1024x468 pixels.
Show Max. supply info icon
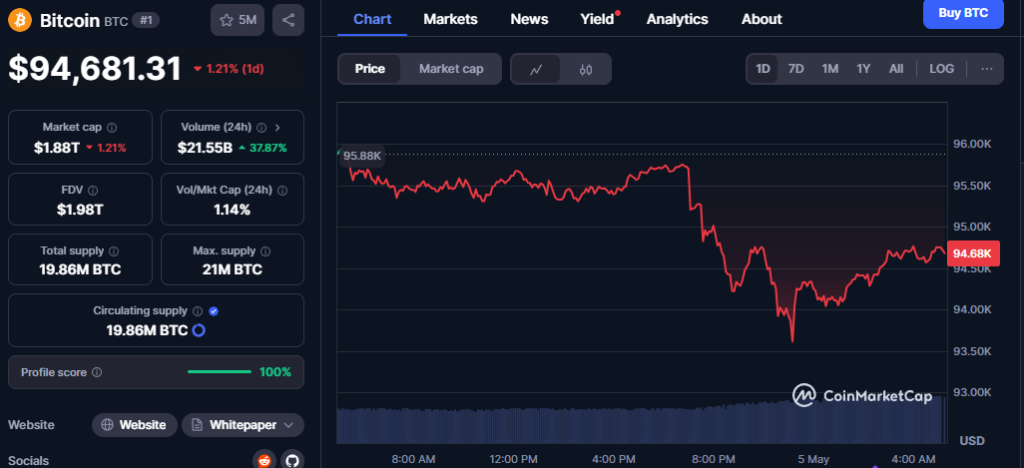point(266,251)
